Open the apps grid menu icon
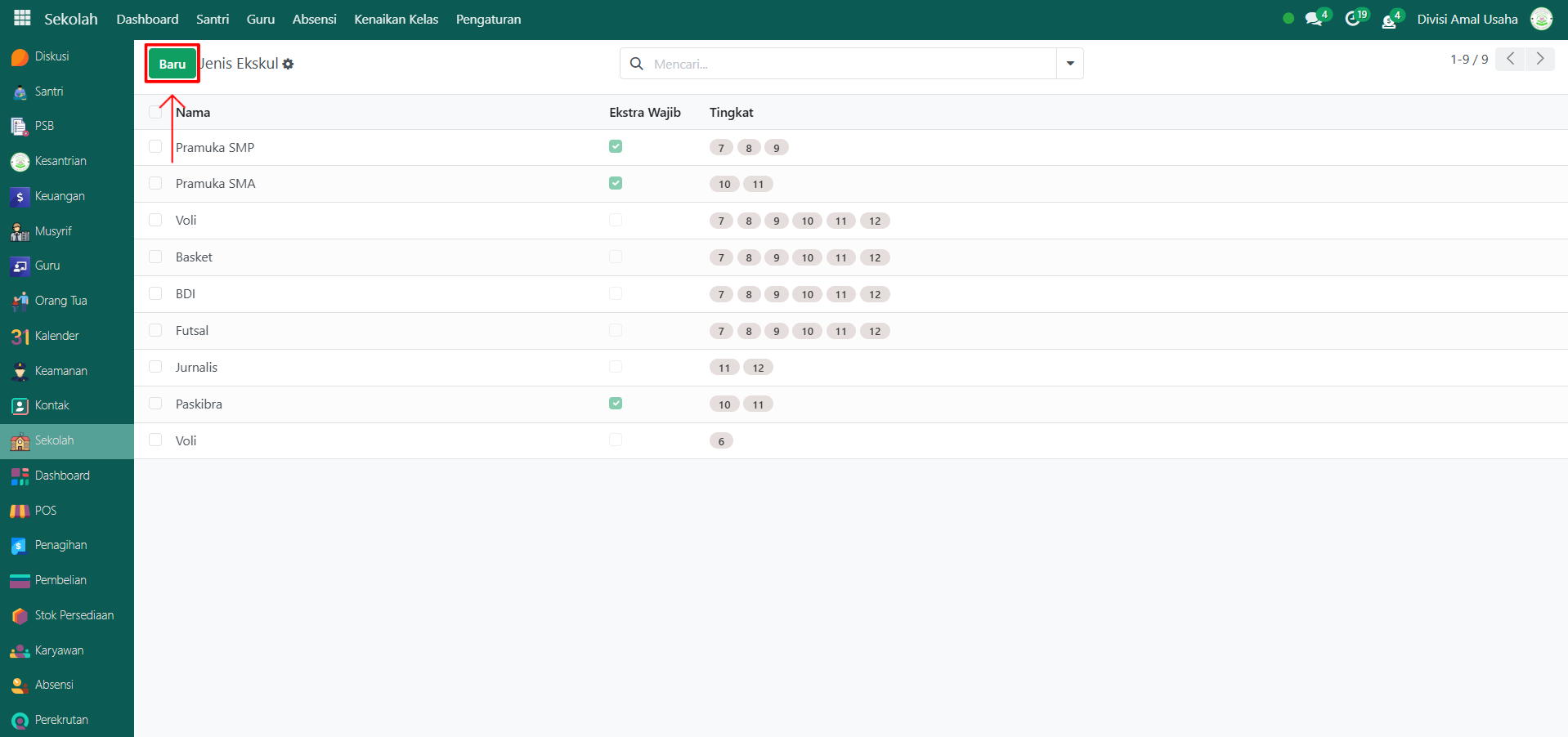 click(22, 18)
